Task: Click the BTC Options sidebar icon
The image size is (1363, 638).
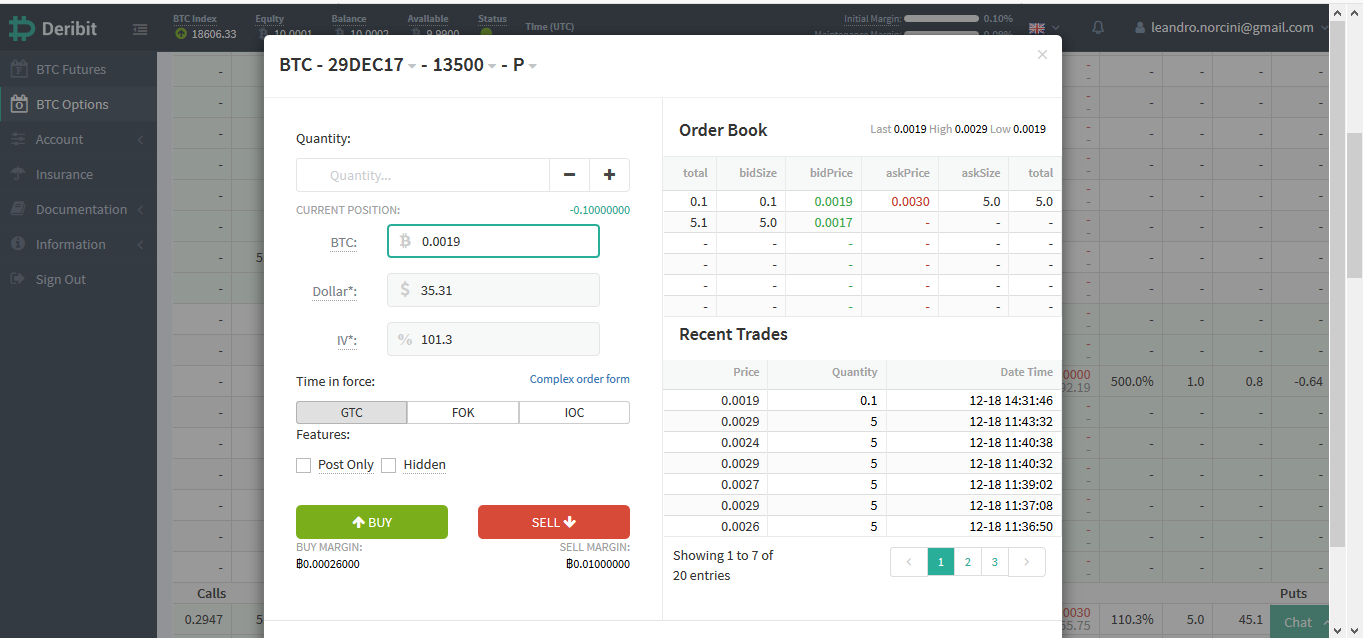Action: (x=18, y=104)
